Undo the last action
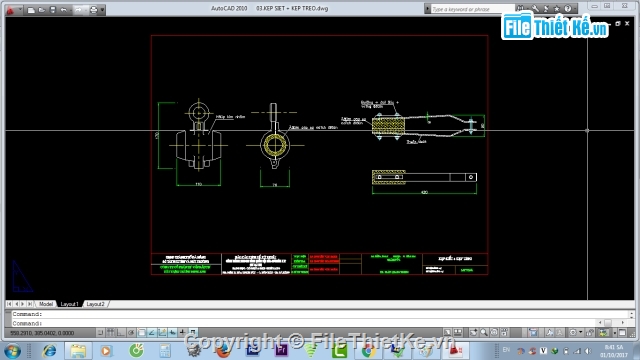640x360 pixels. click(64, 10)
